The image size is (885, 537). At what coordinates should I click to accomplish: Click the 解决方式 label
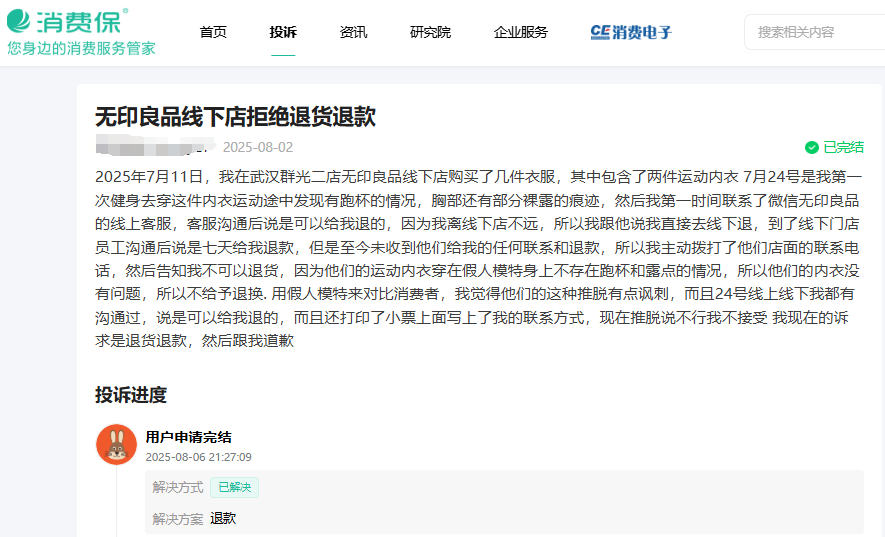point(178,487)
